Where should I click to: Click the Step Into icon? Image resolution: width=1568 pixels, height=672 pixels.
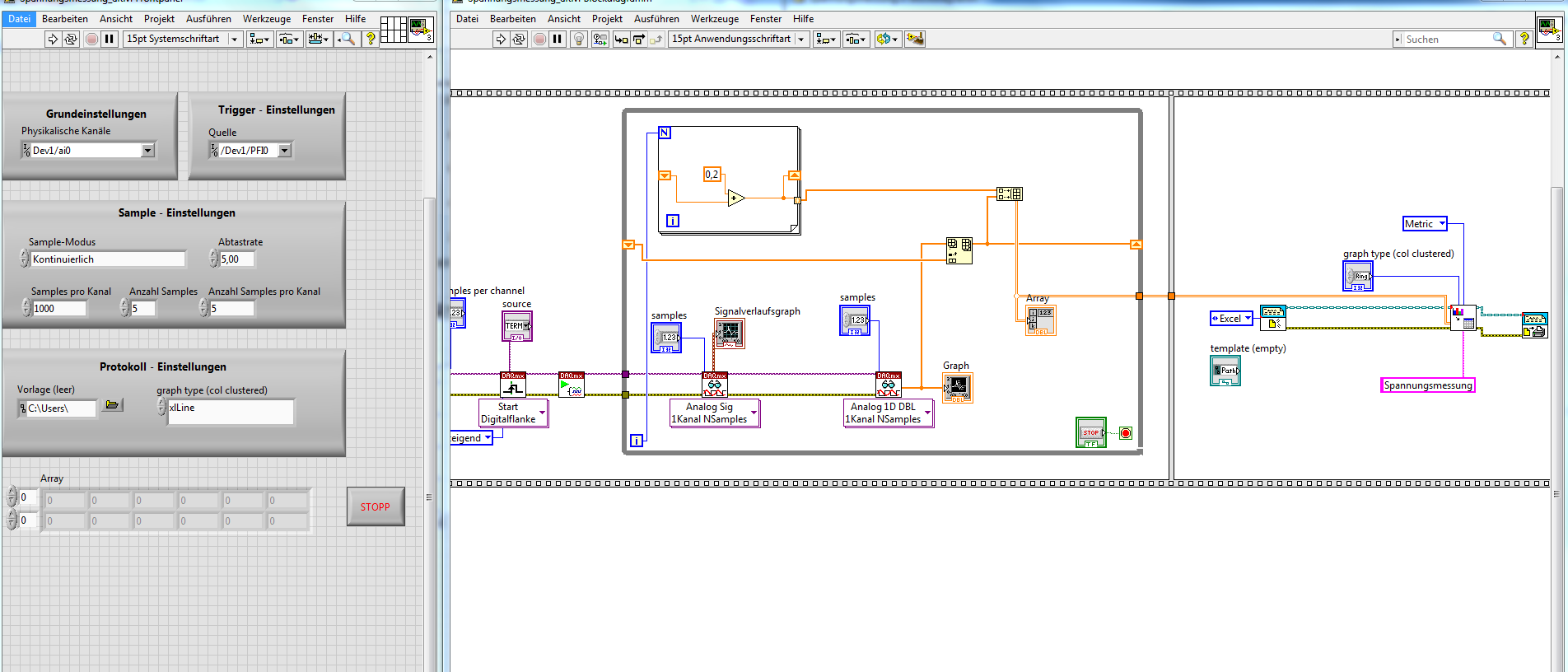point(621,39)
